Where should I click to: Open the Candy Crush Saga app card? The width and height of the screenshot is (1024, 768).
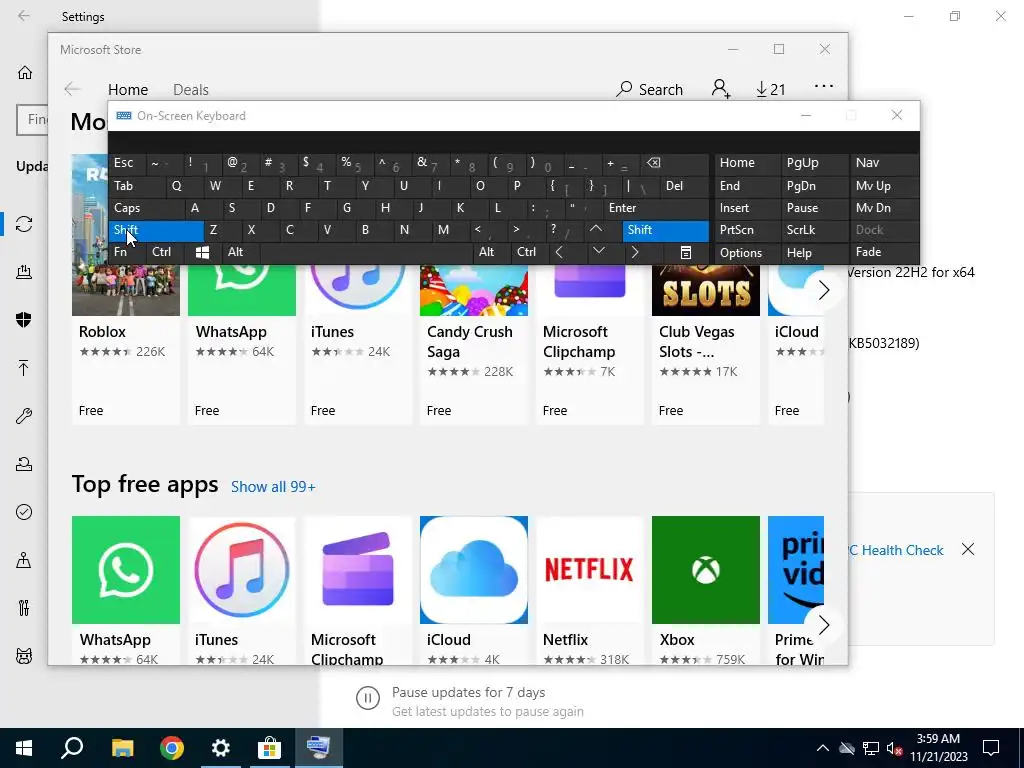(x=473, y=344)
